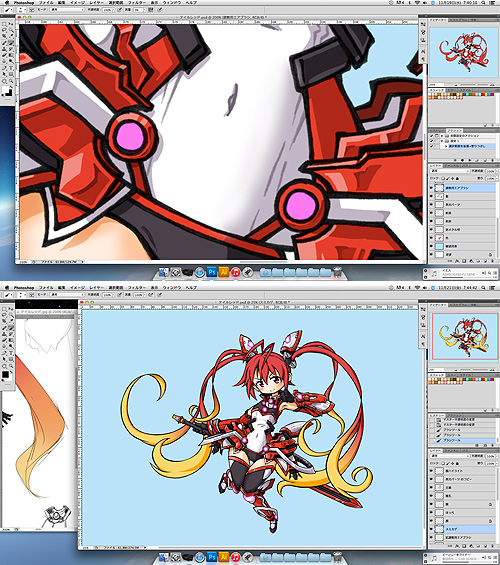Click the Photoshop icon in the upper Dock

(212, 272)
